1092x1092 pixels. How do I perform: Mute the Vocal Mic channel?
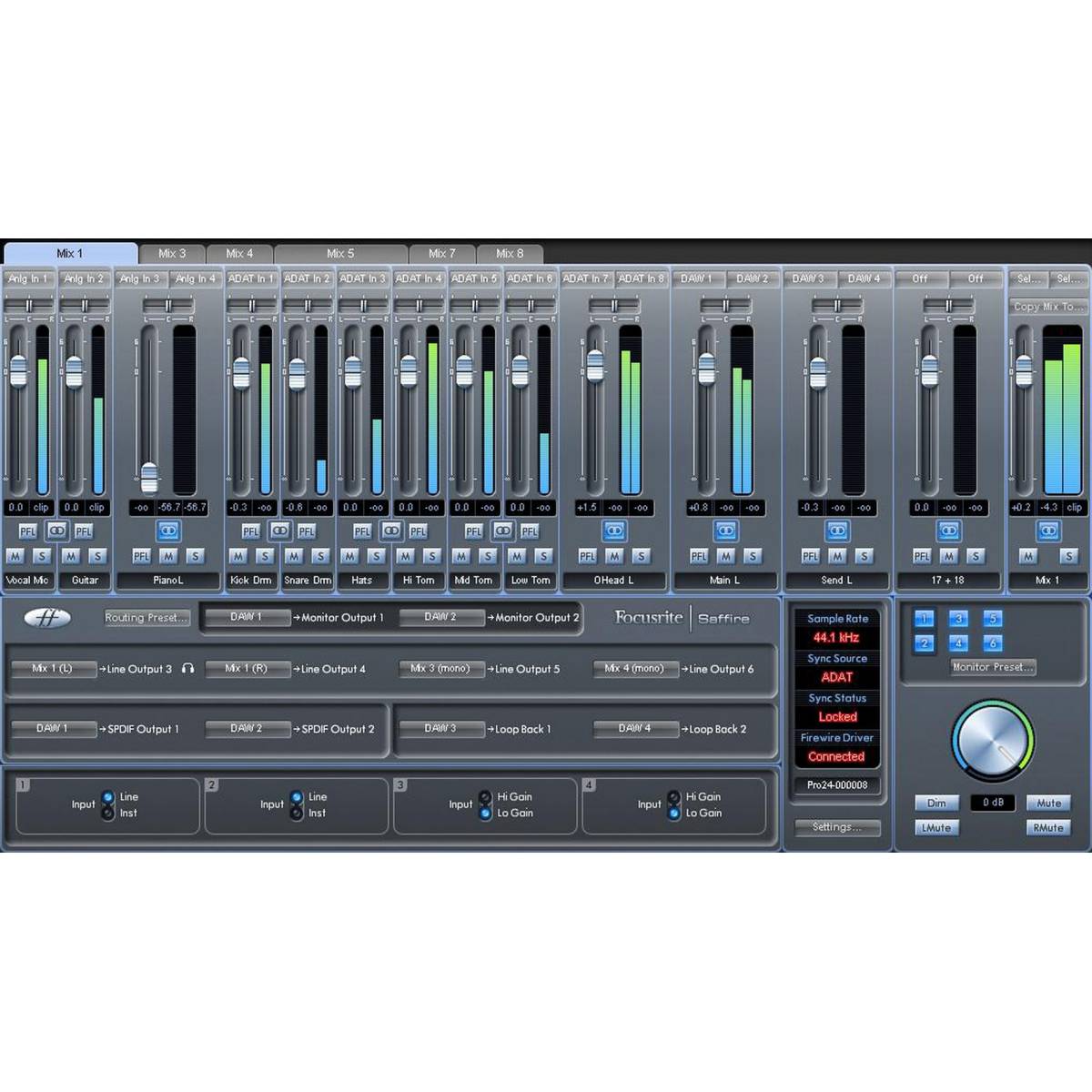coord(15,556)
